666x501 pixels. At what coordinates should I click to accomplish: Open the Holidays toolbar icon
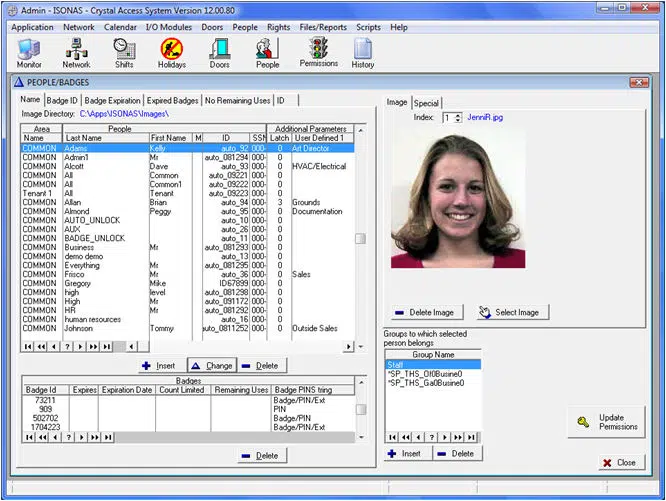[172, 52]
